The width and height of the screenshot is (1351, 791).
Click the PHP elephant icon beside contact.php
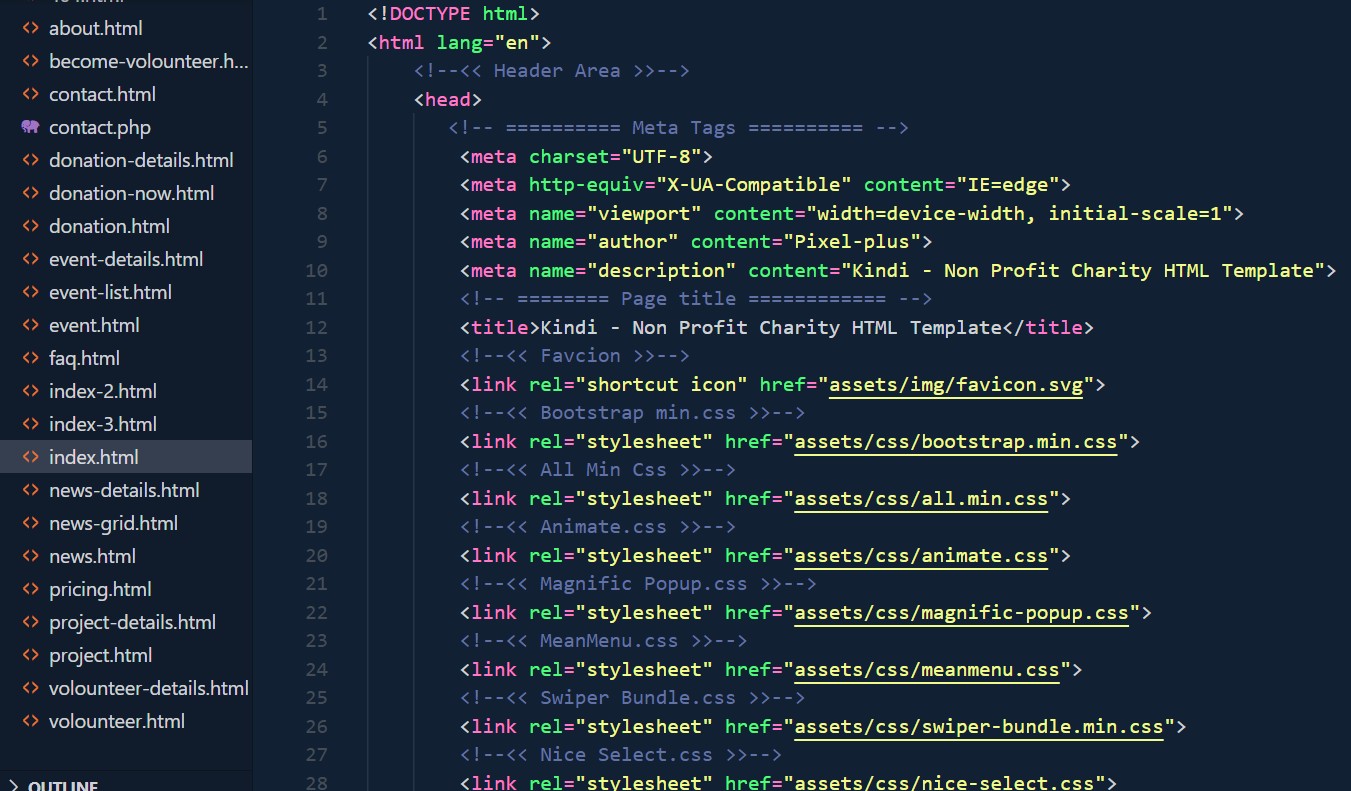pyautogui.click(x=30, y=127)
